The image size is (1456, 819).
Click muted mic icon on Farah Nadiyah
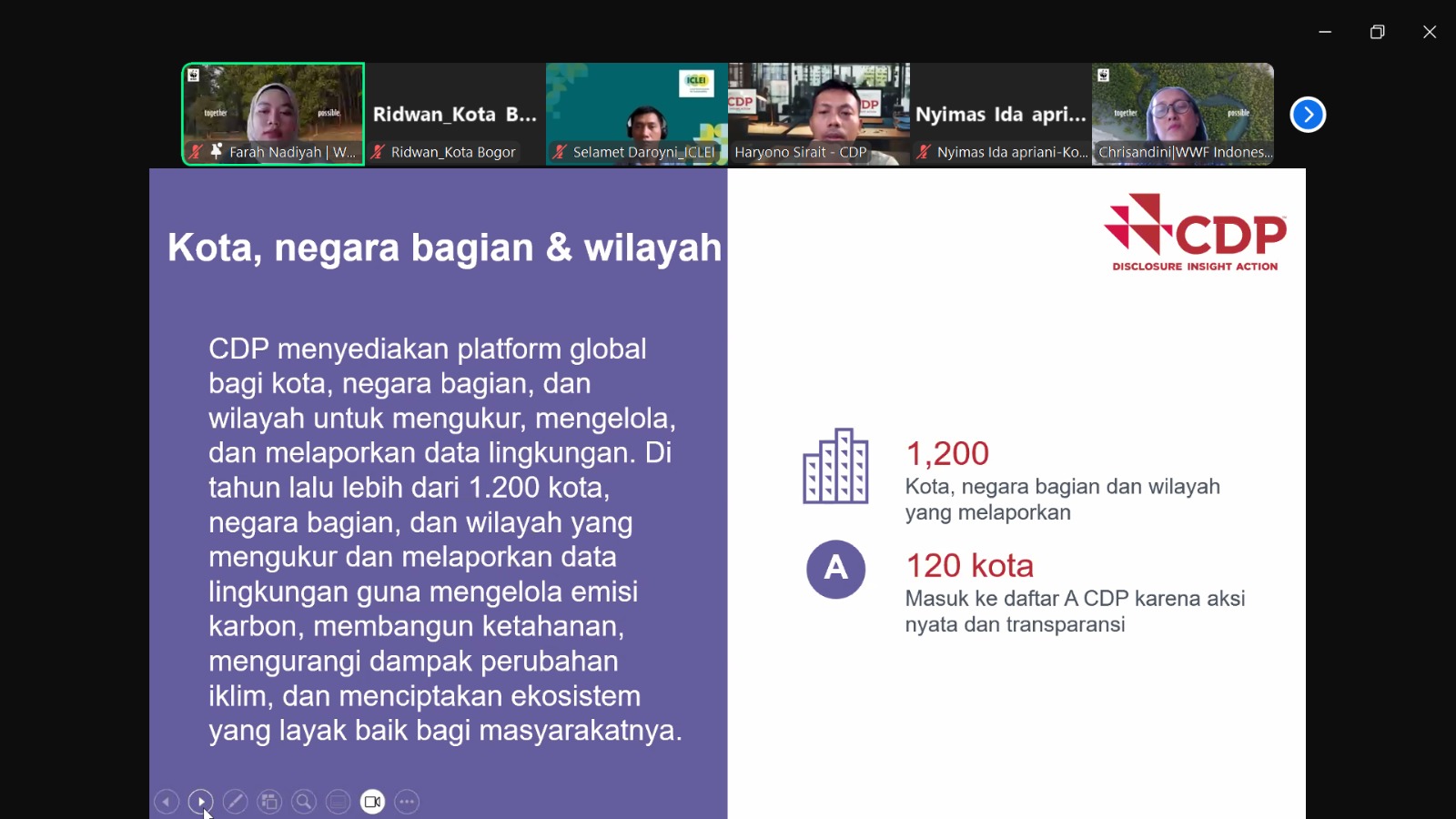pos(196,152)
